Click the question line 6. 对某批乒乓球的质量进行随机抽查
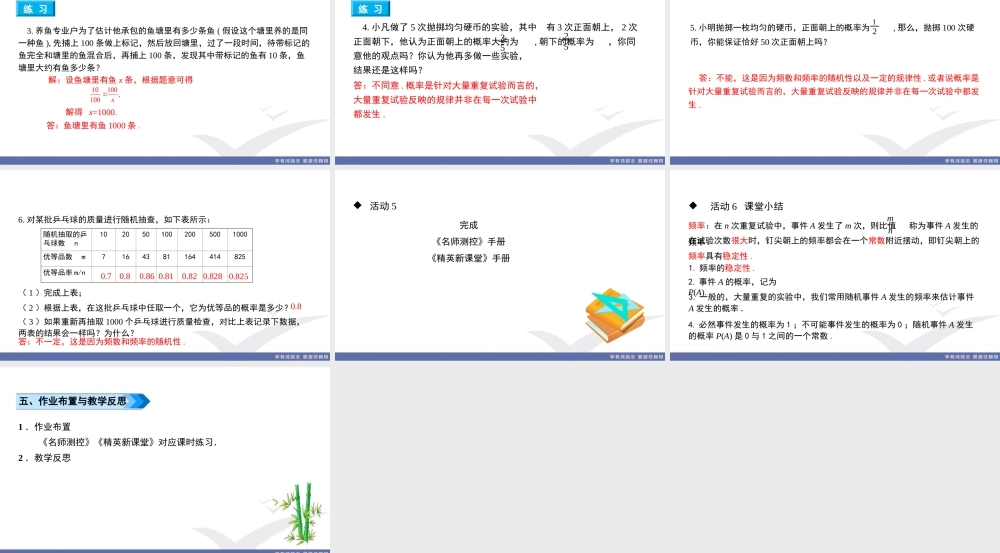 pos(114,219)
